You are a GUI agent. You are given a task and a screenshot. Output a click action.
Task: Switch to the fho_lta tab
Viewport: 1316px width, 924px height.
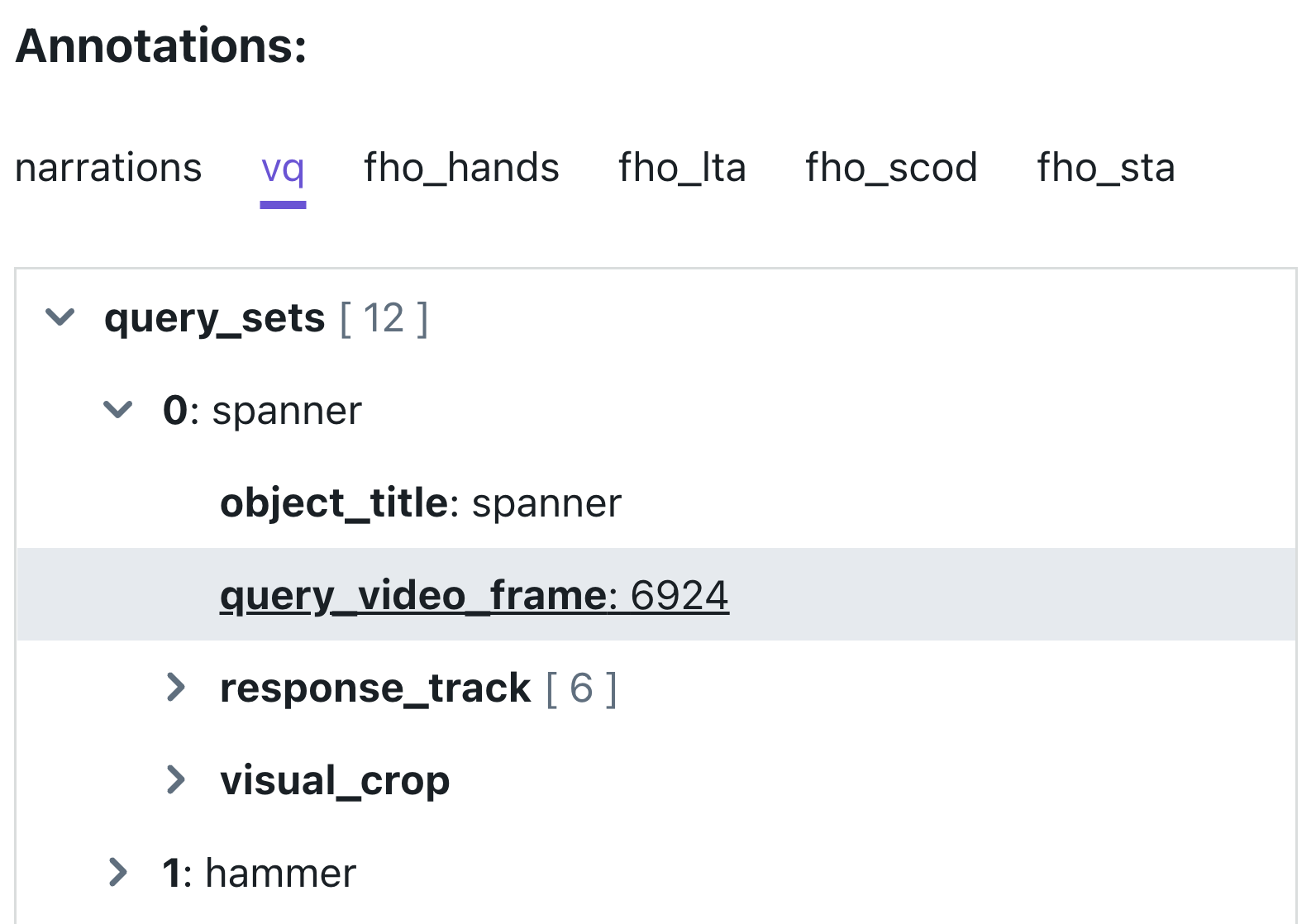coord(682,168)
